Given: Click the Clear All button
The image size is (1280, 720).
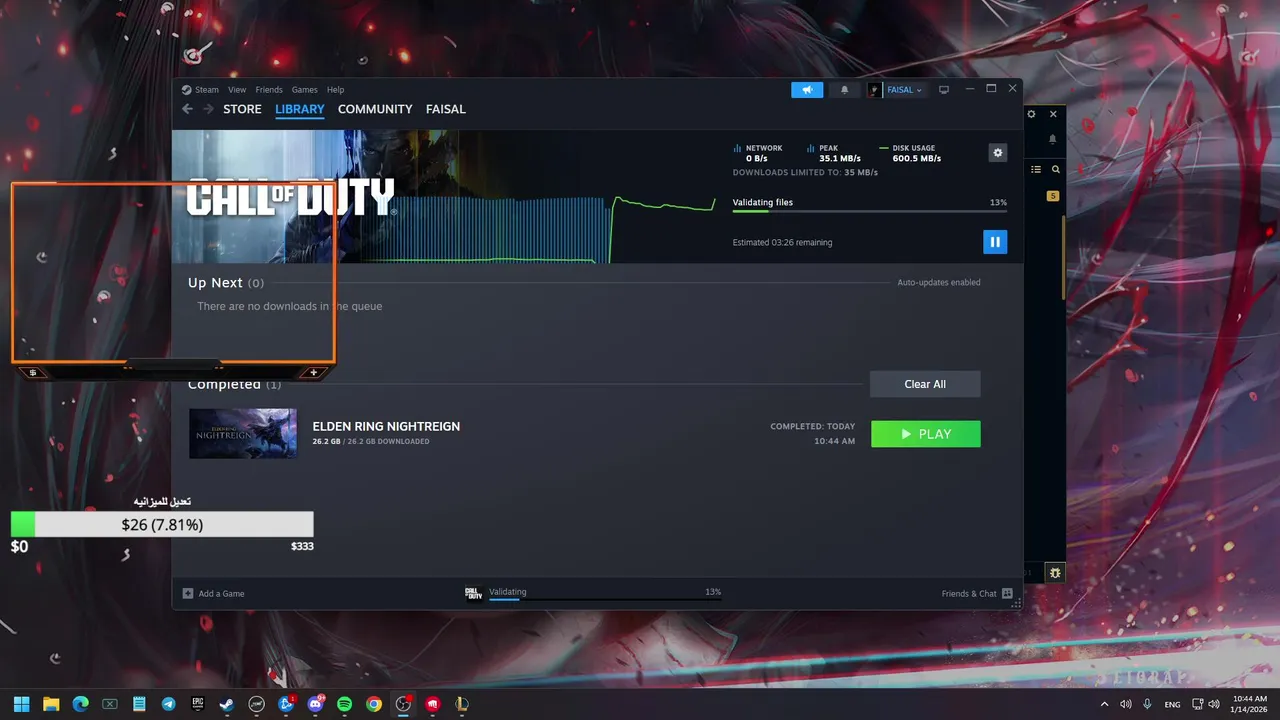Looking at the screenshot, I should coord(925,384).
